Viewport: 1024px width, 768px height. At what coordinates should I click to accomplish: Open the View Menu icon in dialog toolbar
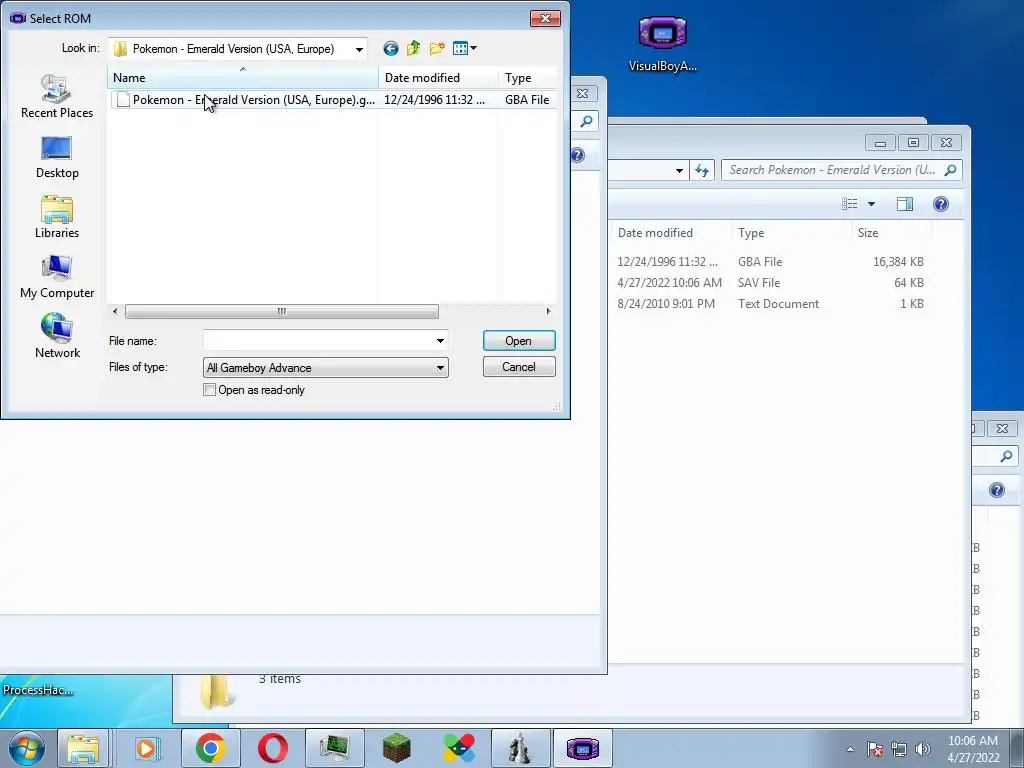[464, 48]
